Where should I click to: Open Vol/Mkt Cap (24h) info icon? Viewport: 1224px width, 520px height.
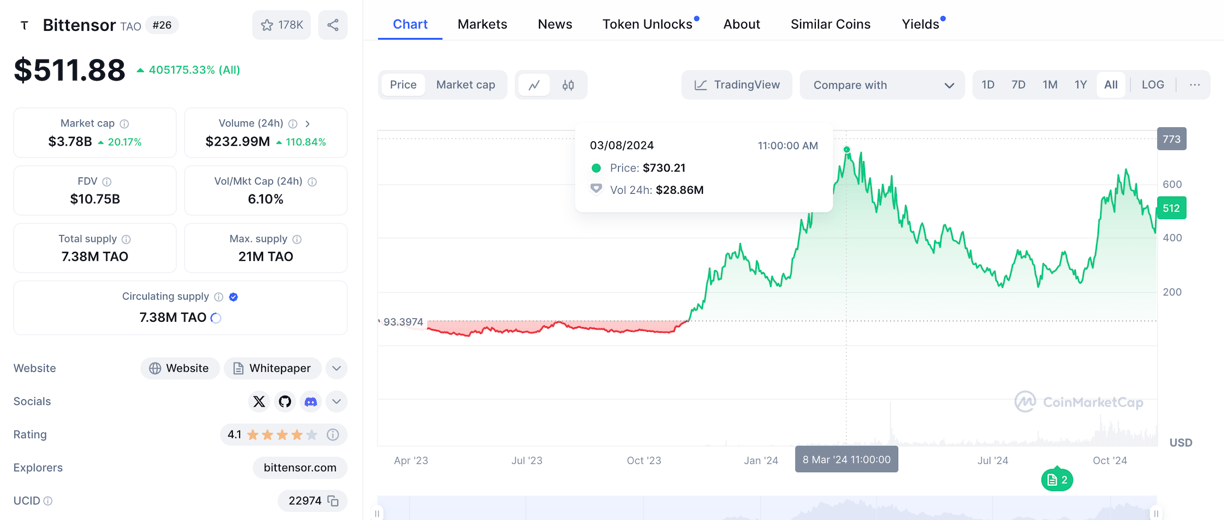(x=312, y=182)
